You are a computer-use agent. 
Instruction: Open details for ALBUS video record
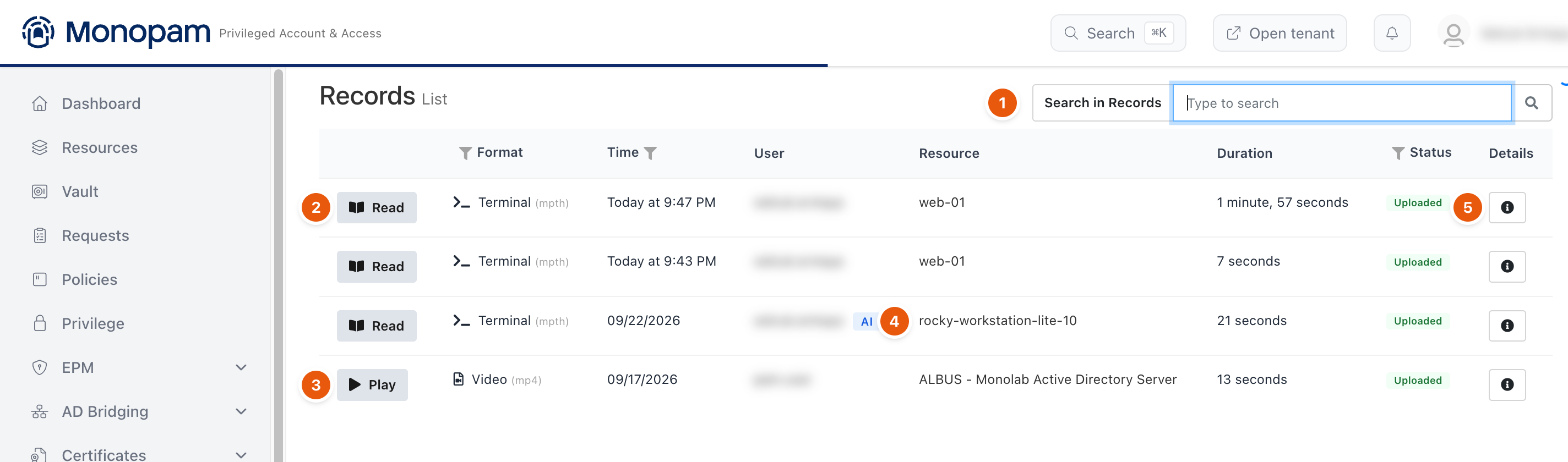(x=1507, y=385)
